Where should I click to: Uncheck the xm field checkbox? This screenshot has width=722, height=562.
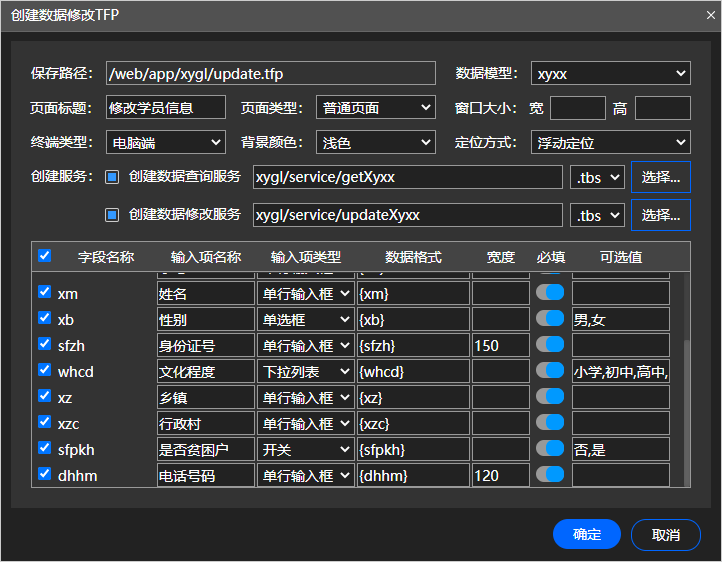coord(44,293)
